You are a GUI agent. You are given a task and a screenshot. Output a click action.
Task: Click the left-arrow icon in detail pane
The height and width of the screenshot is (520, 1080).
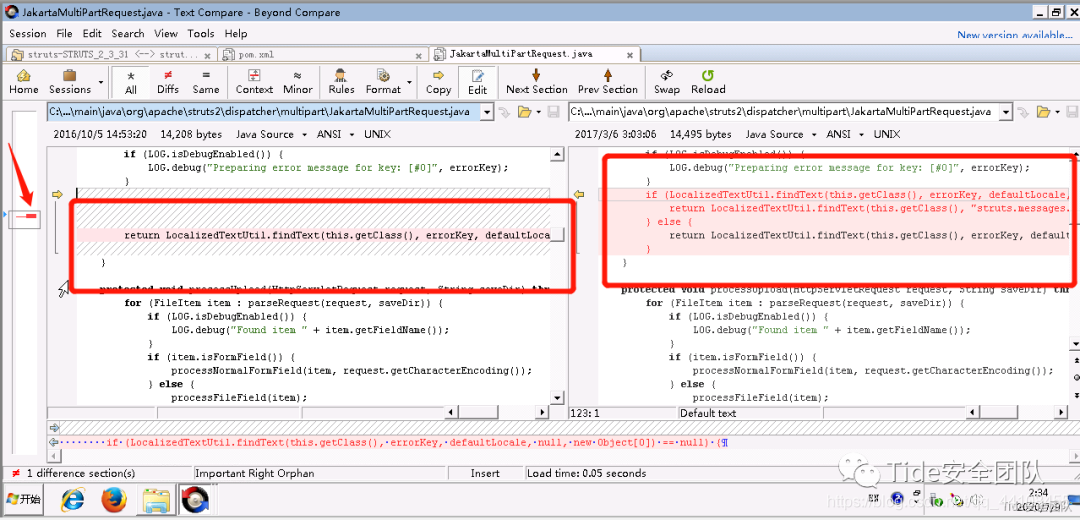pyautogui.click(x=54, y=442)
